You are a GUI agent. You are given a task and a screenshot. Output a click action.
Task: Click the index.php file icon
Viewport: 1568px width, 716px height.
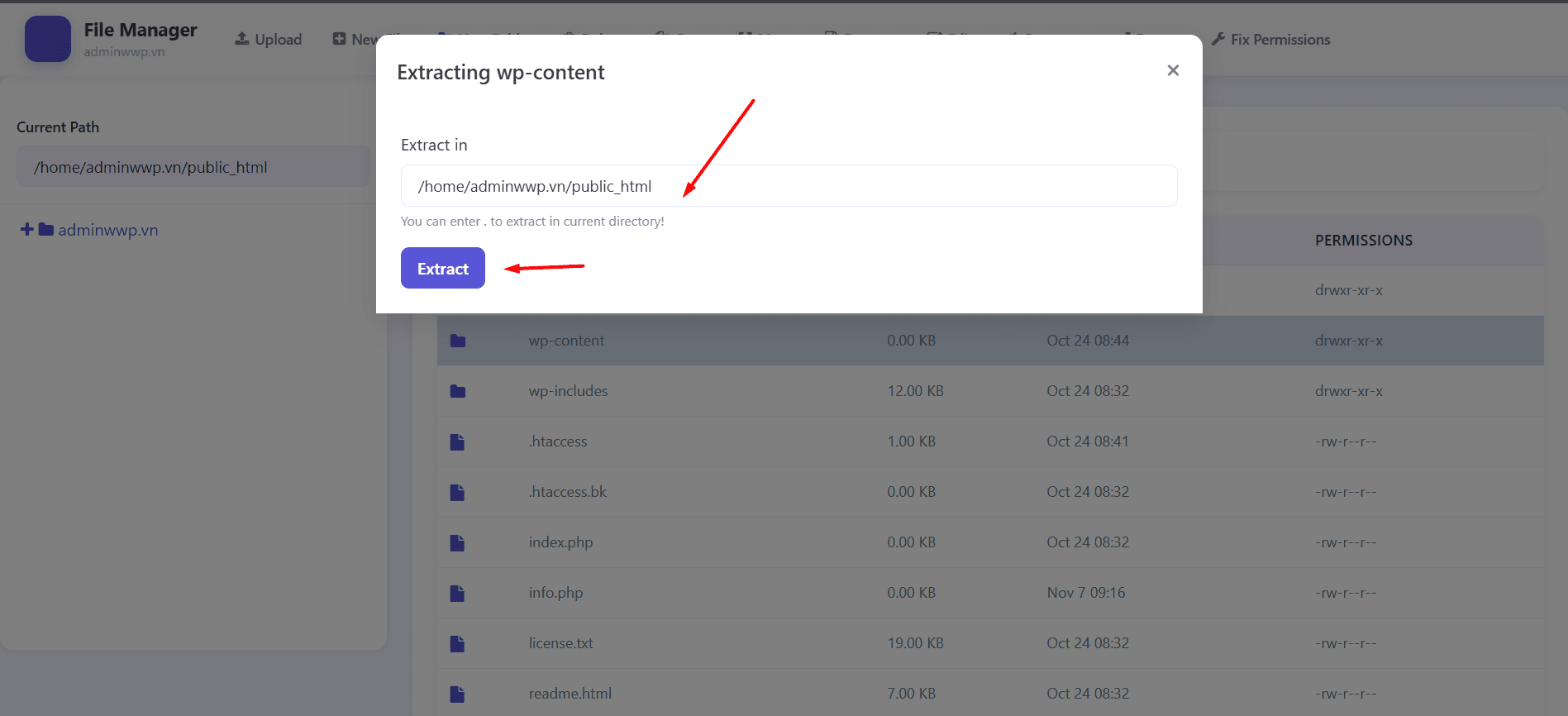[457, 543]
